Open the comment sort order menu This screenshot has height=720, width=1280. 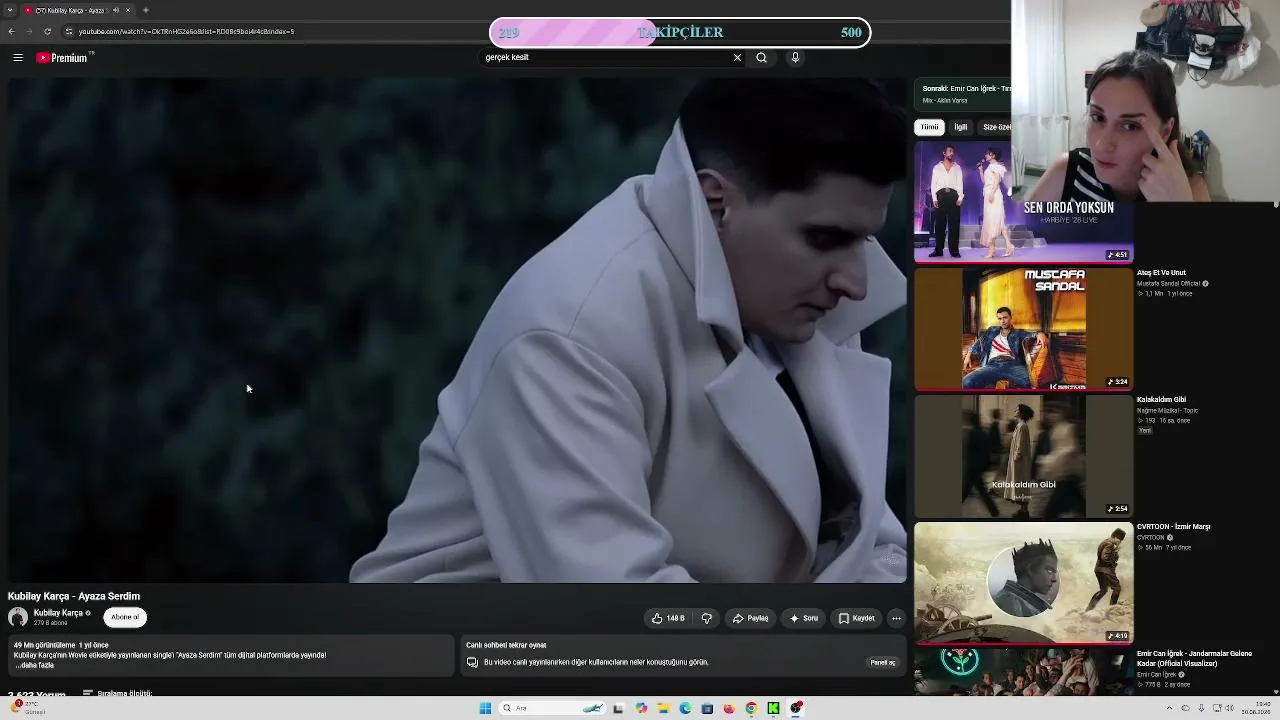tap(118, 693)
